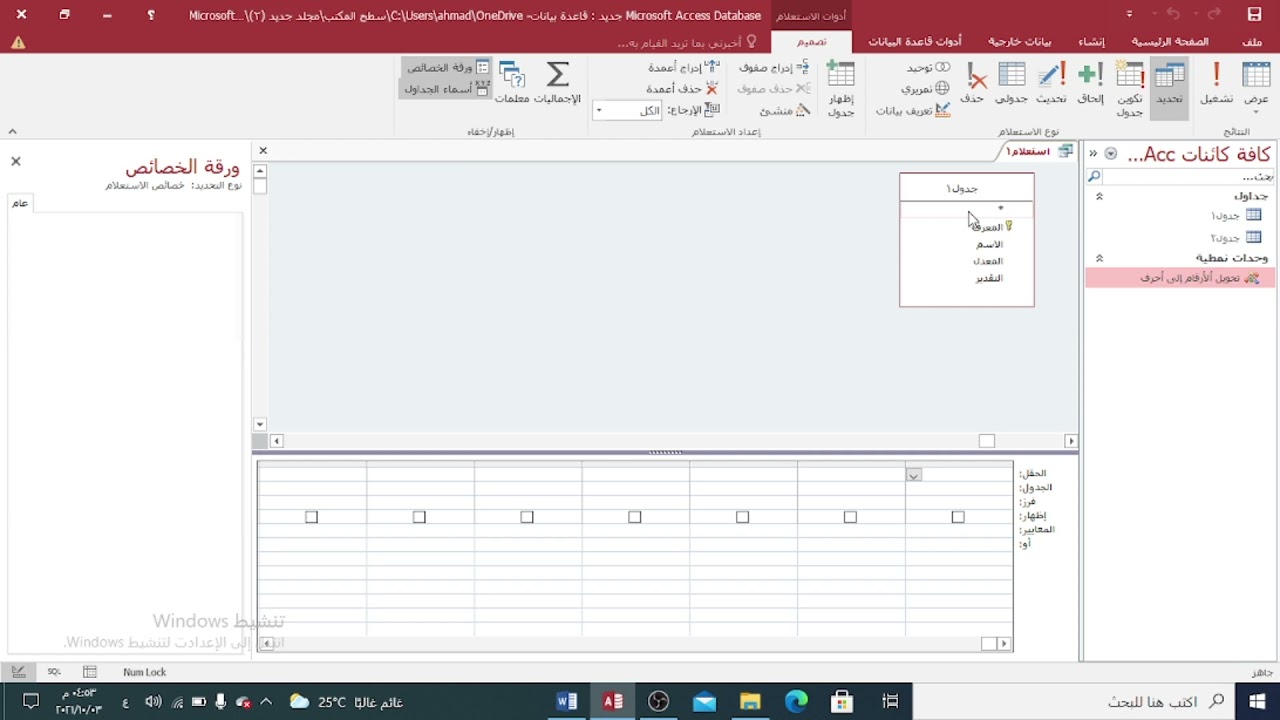The width and height of the screenshot is (1280, 720).
Task: Tick the Show checkbox in first grid column
Action: pos(958,517)
